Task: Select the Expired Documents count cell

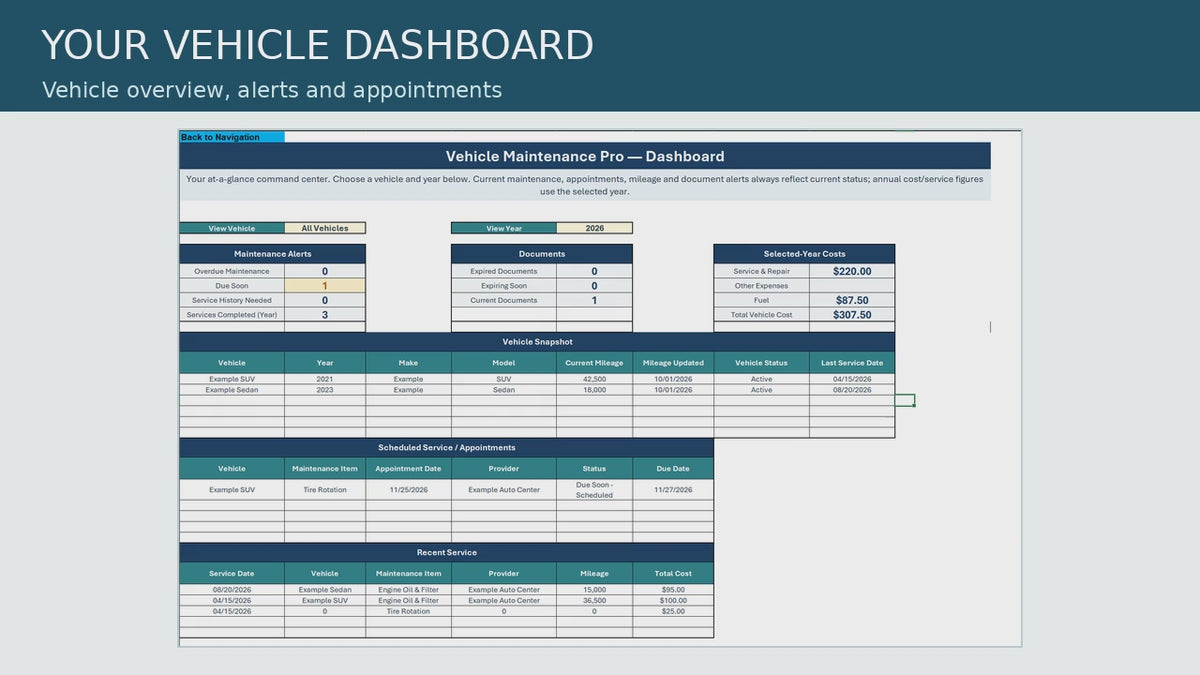Action: pyautogui.click(x=594, y=271)
